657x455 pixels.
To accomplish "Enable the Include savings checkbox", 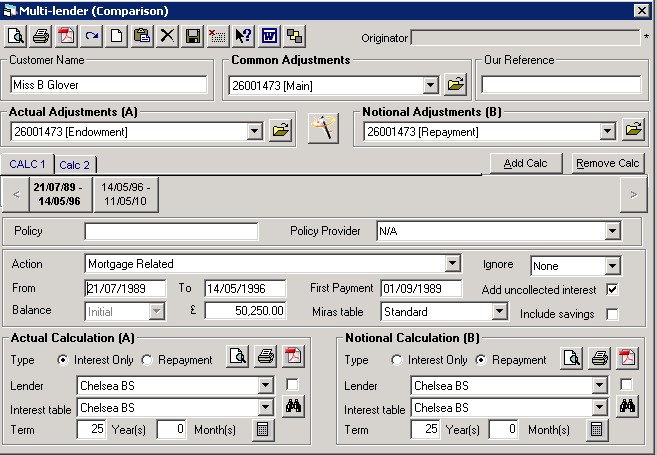I will point(612,314).
